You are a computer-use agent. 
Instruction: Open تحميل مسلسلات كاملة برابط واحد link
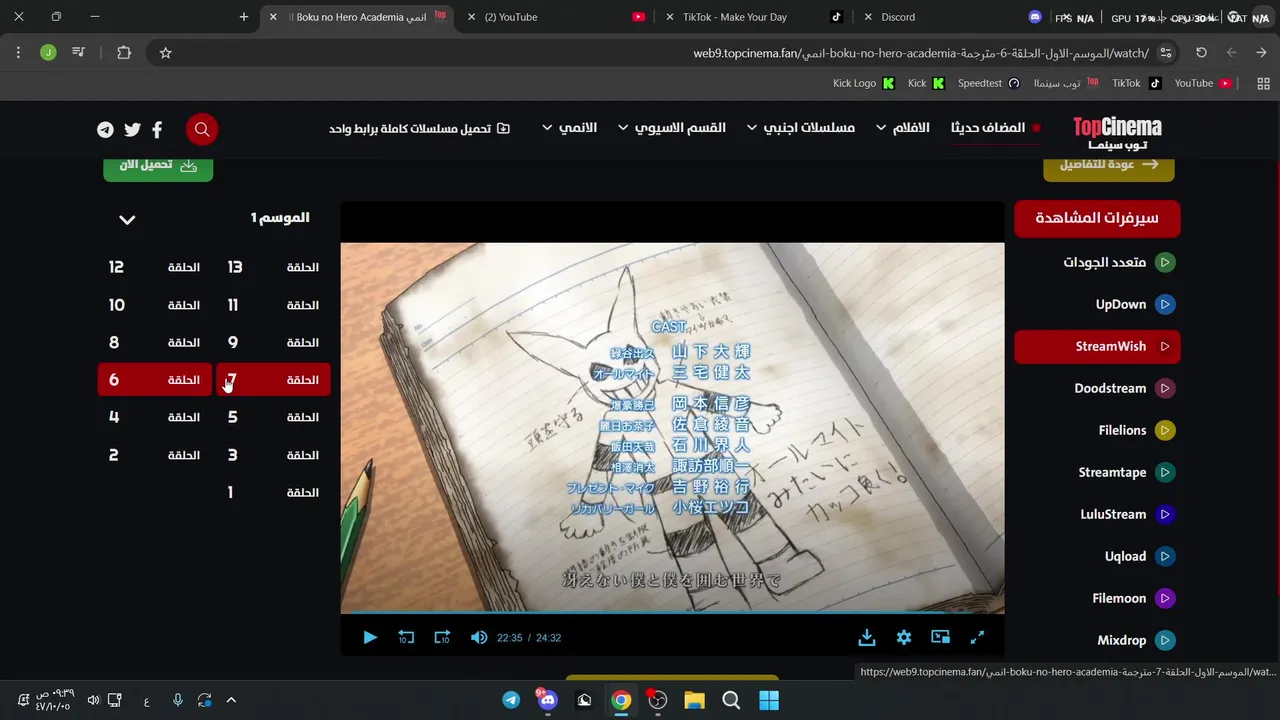point(419,129)
